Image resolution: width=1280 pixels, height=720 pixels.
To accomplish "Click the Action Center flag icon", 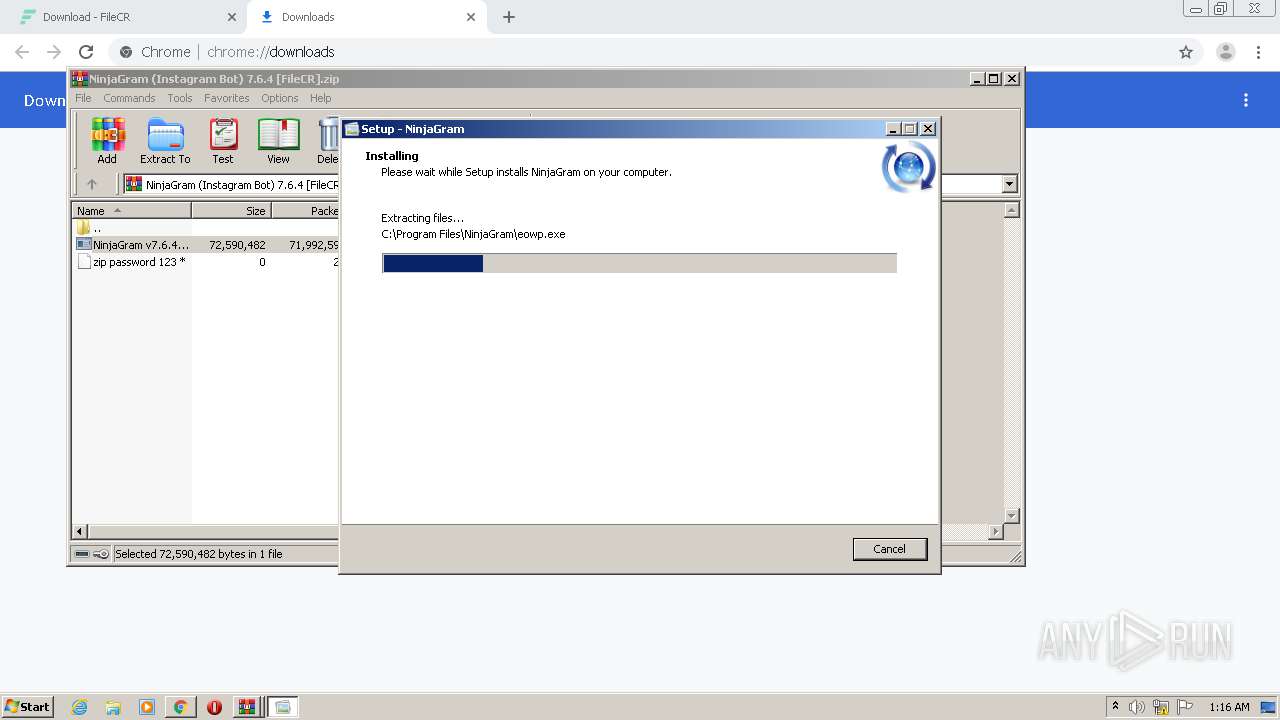I will [1185, 707].
